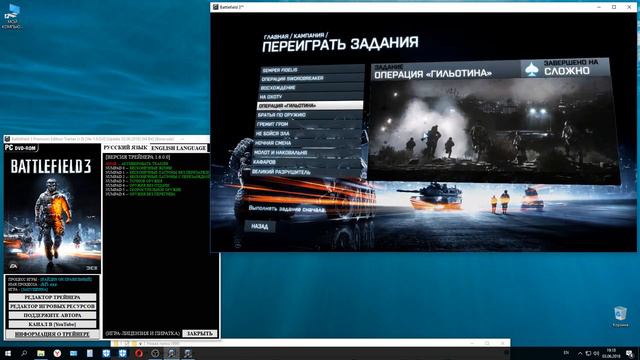Viewport: 640px width, 360px height.
Task: Select the ВЕЛИКИЙ РАЗРУШИТЕЛЬ mission
Action: 306,172
